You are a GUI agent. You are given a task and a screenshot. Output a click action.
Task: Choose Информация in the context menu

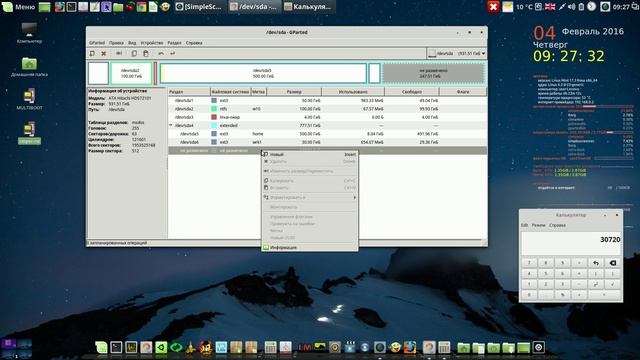(x=310, y=247)
